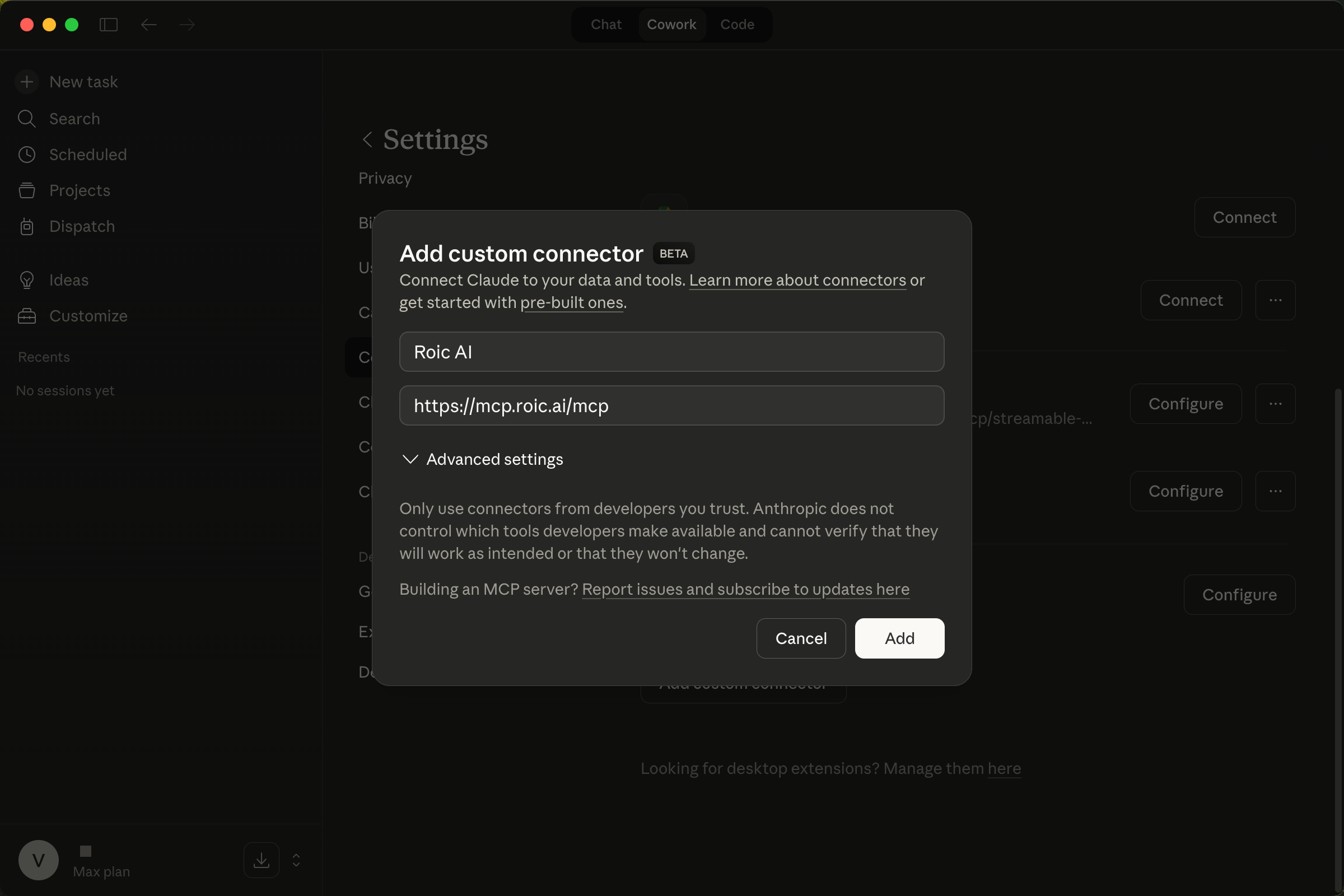Click the download icon near profile

(261, 860)
